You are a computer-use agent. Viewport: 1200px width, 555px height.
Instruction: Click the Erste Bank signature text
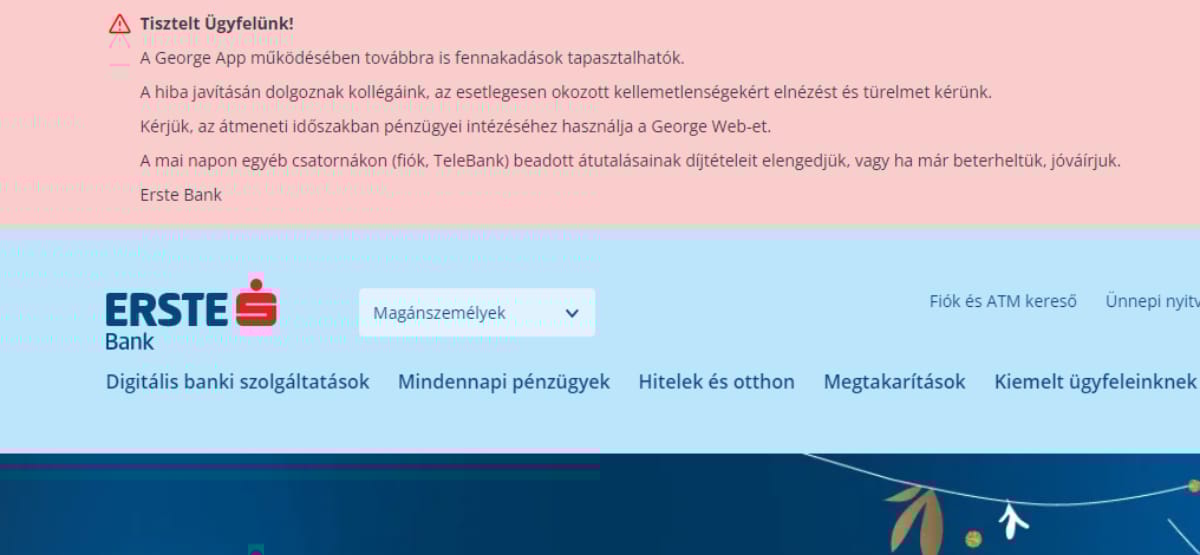pos(181,194)
